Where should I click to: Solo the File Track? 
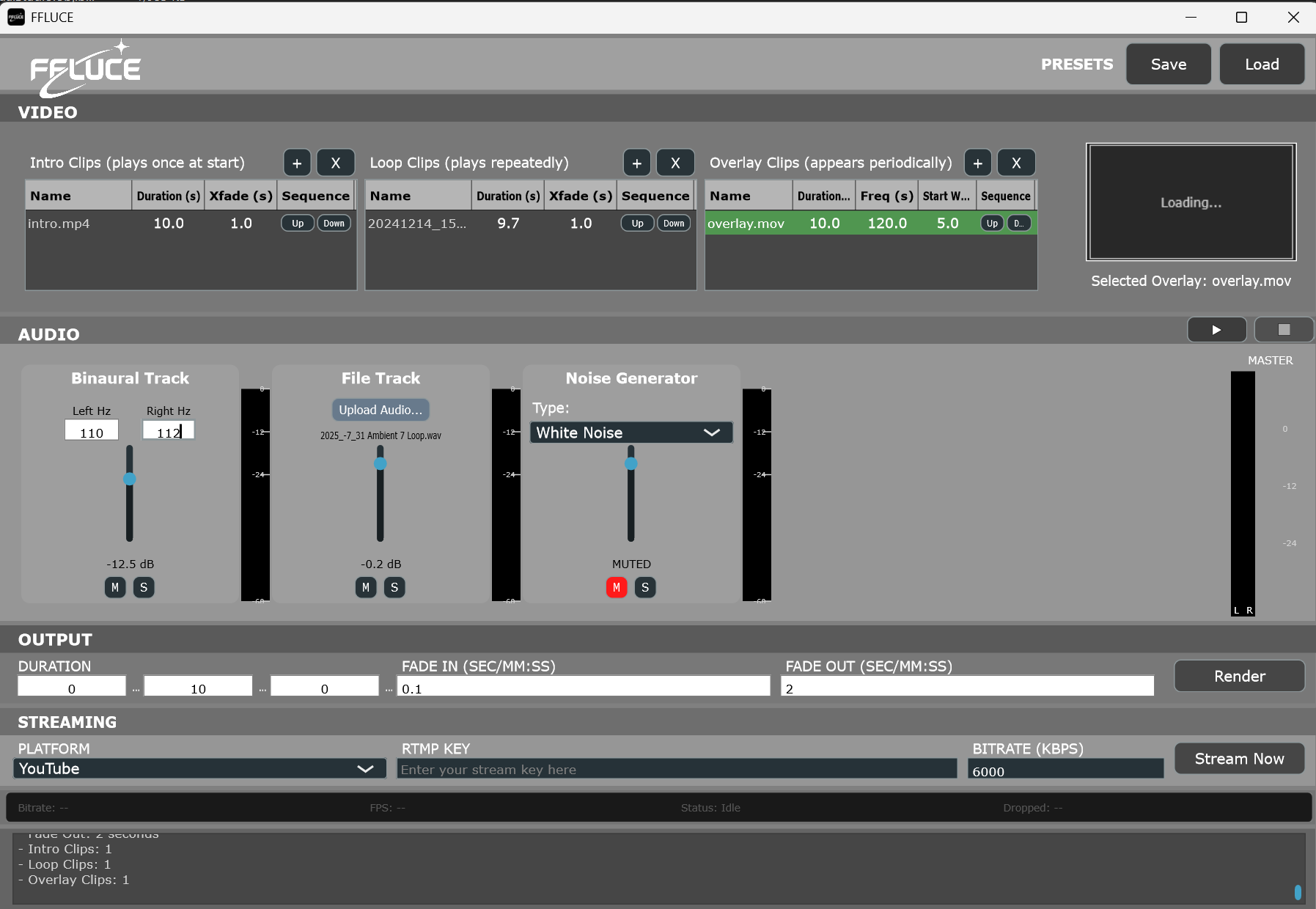coord(394,587)
